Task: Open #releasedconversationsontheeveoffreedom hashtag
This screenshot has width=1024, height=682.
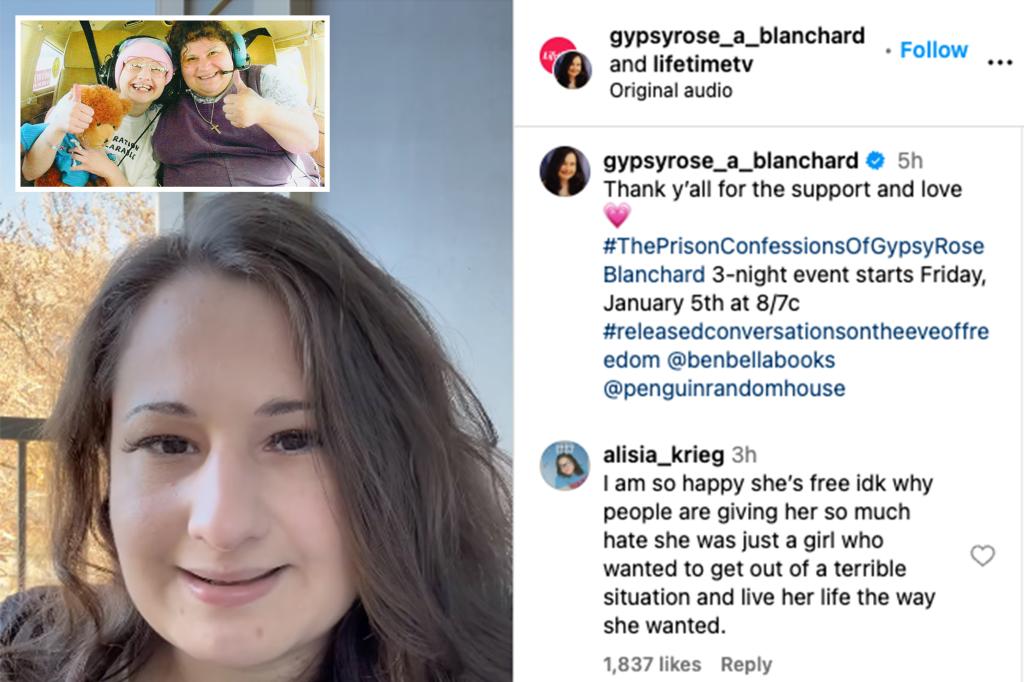Action: coord(795,346)
